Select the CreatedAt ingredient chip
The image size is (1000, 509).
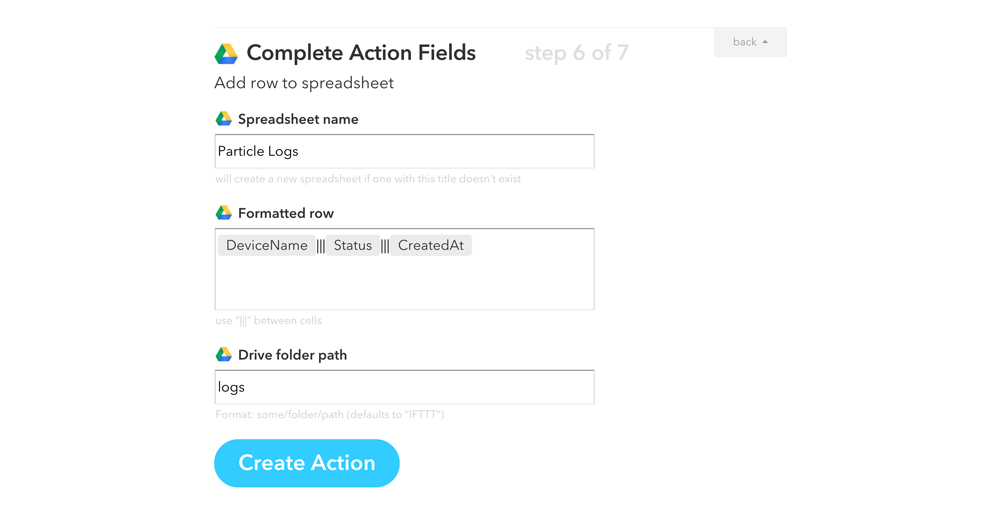click(x=431, y=246)
